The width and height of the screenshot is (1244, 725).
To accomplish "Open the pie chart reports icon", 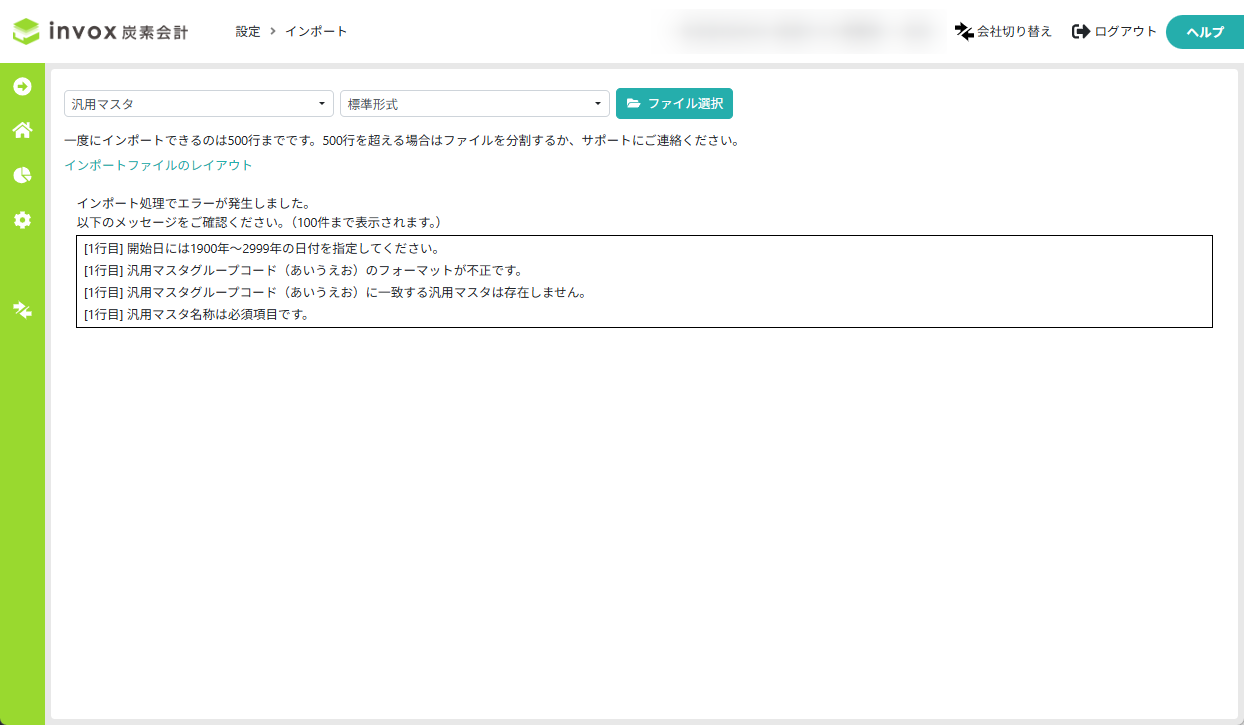I will pos(22,175).
